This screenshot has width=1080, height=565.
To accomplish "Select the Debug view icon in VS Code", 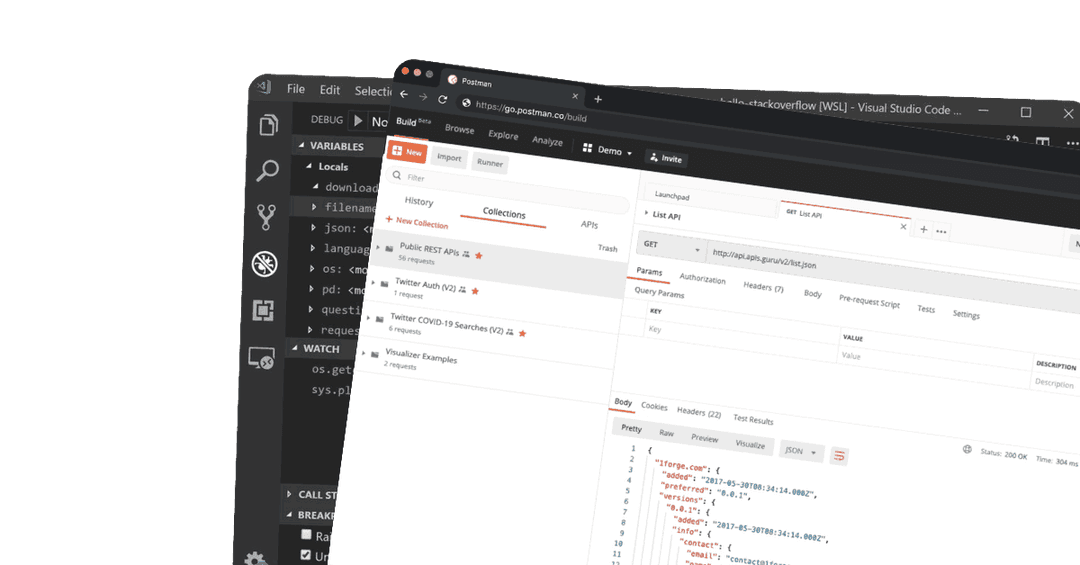I will (264, 263).
